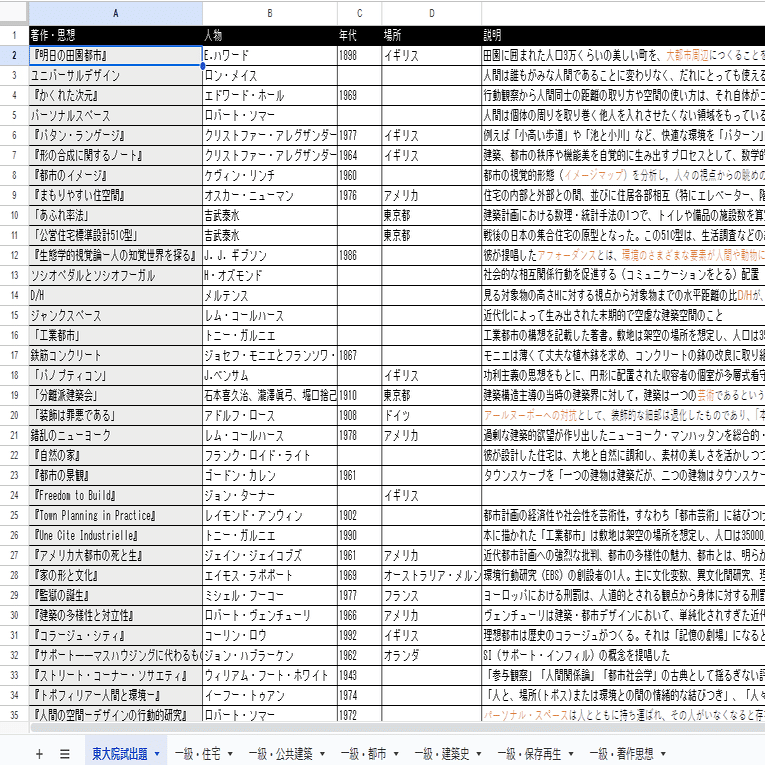Open dropdown arrow of 一級・住宅 tab
This screenshot has width=765, height=765.
(x=230, y=754)
